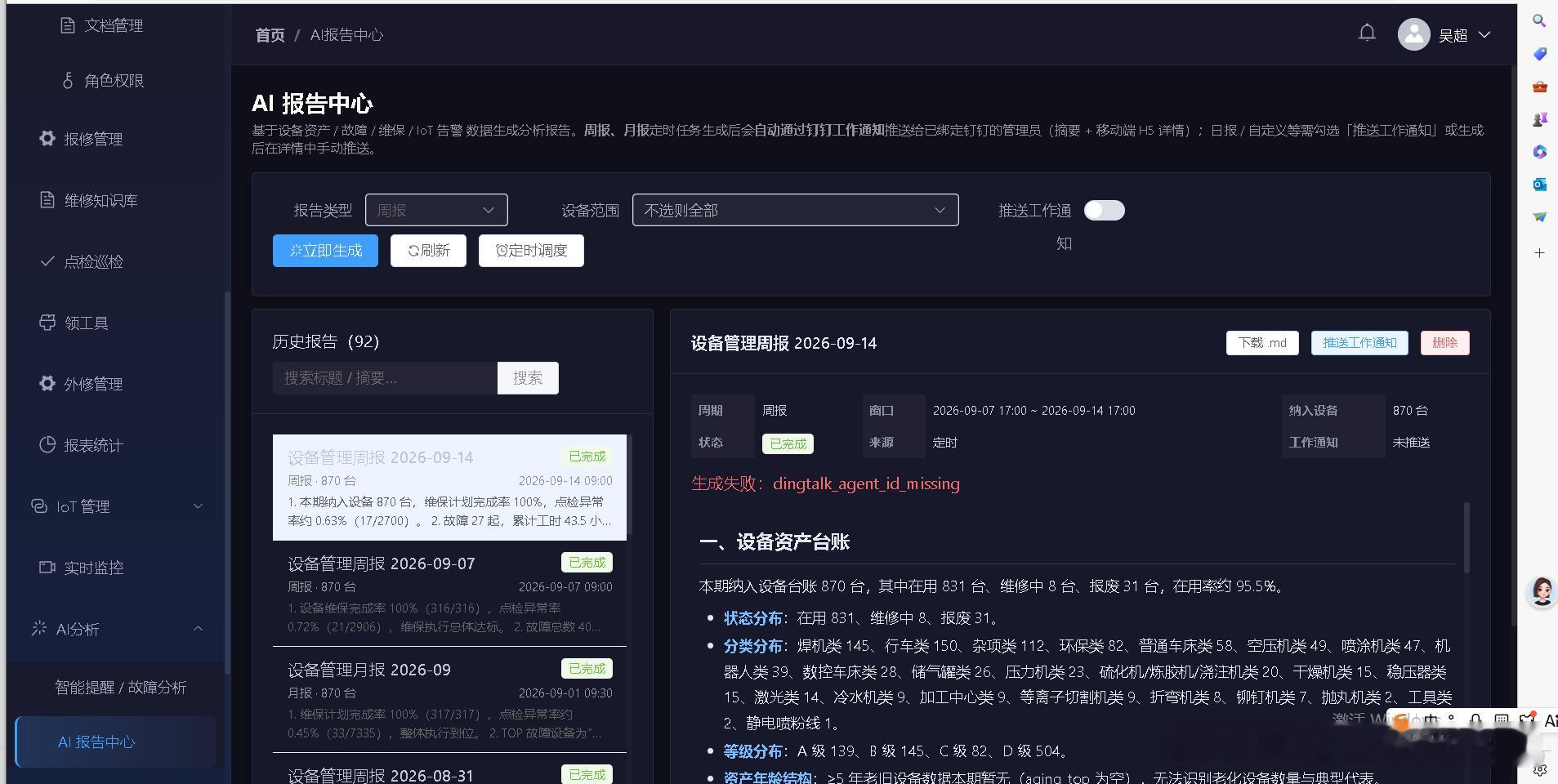Click the 外修管理 gear icon

tap(47, 383)
